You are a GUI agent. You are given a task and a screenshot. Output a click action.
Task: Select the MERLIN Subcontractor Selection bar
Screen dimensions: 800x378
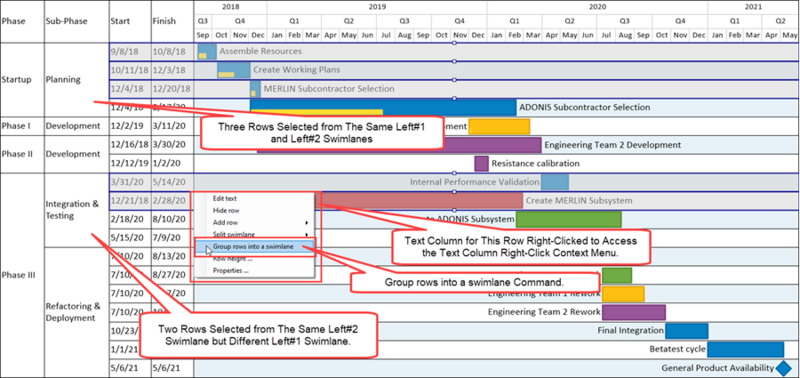pos(255,89)
